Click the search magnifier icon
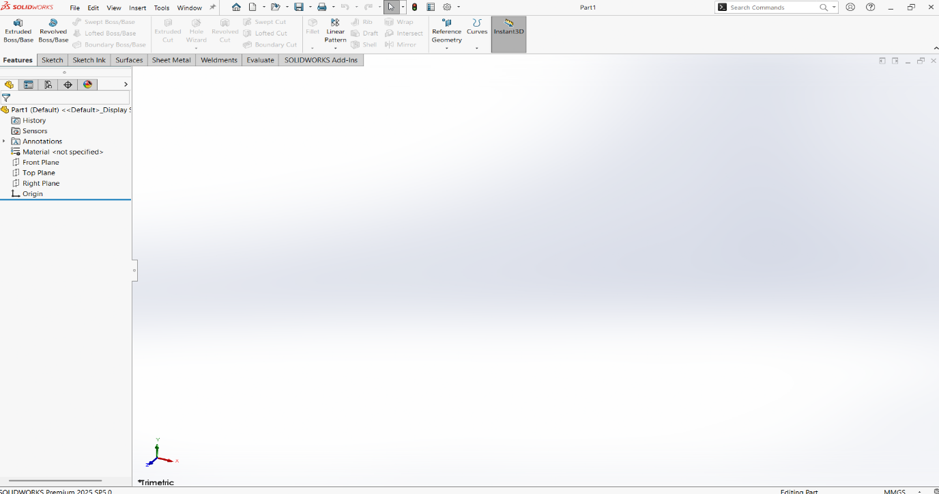This screenshot has height=494, width=939. (823, 7)
